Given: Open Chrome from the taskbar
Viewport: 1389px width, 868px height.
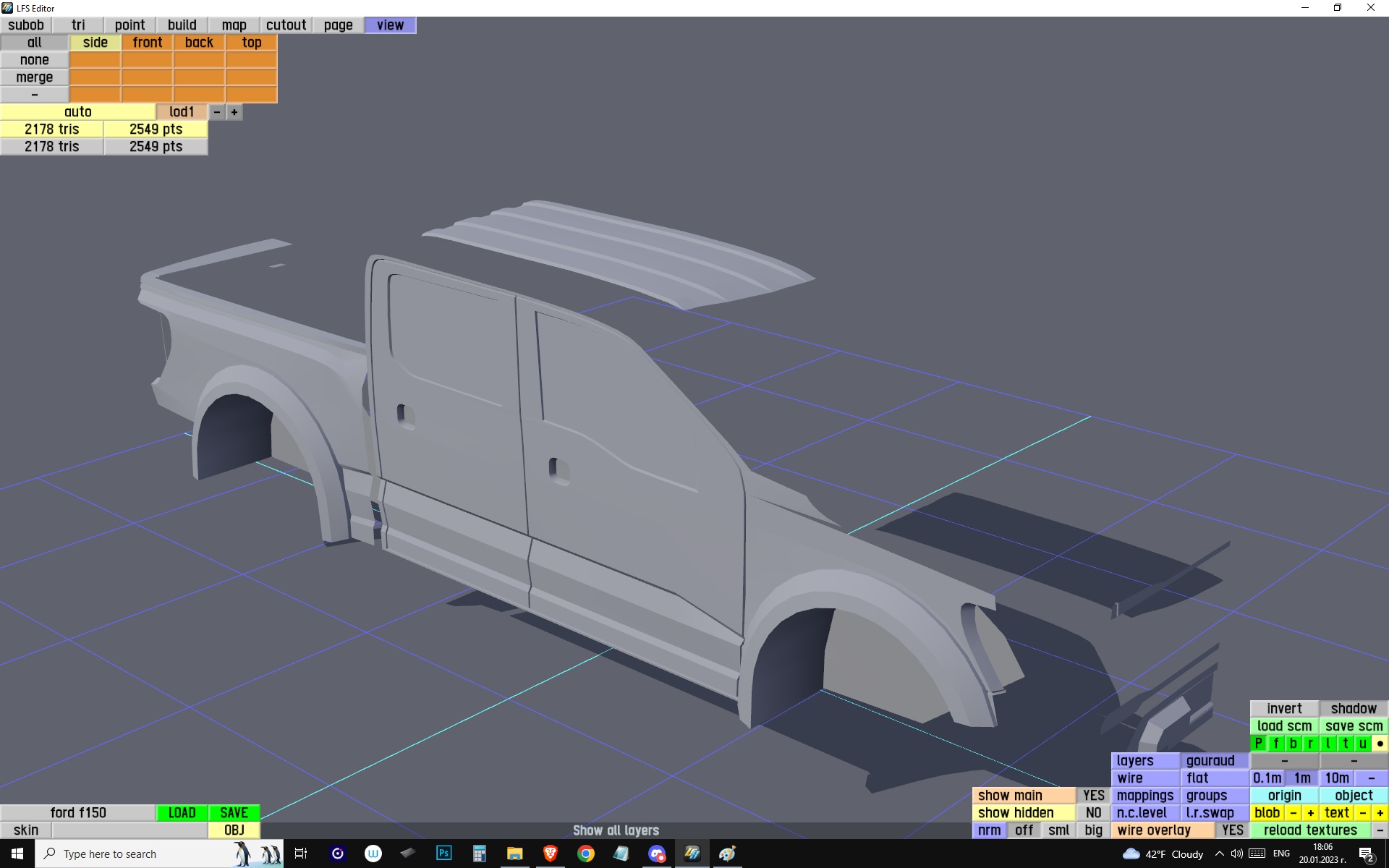Looking at the screenshot, I should coord(586,854).
